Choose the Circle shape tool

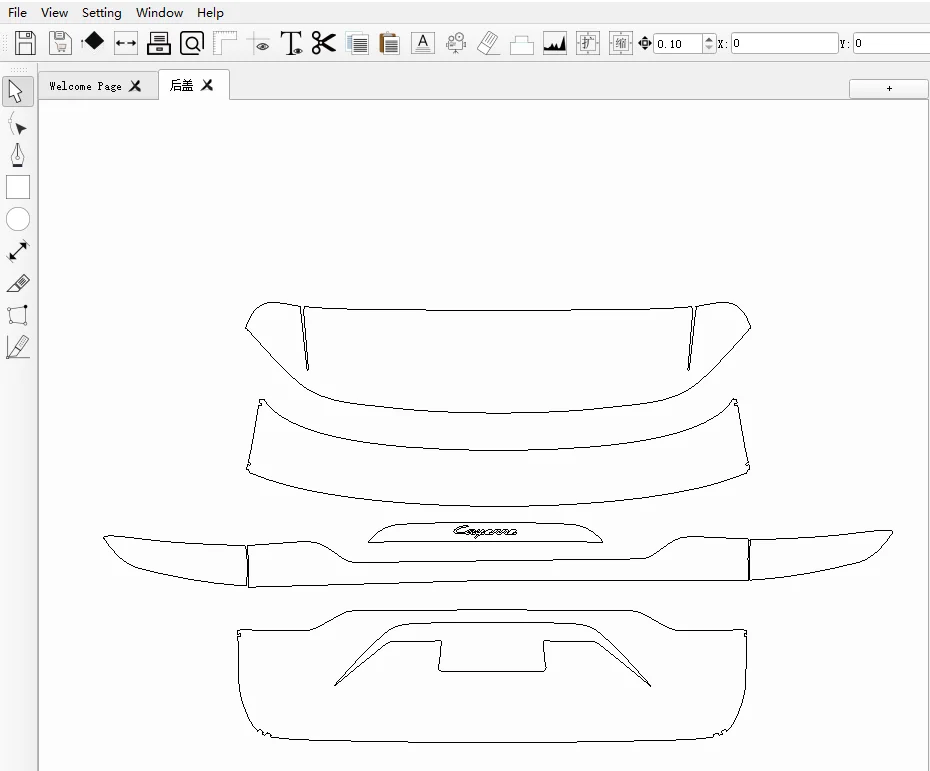18,219
